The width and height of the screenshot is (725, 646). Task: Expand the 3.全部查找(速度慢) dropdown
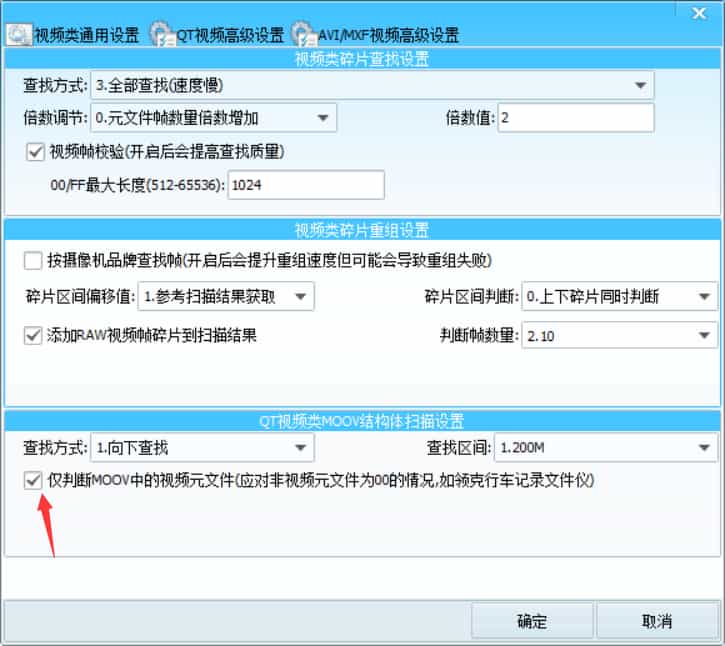[372, 85]
